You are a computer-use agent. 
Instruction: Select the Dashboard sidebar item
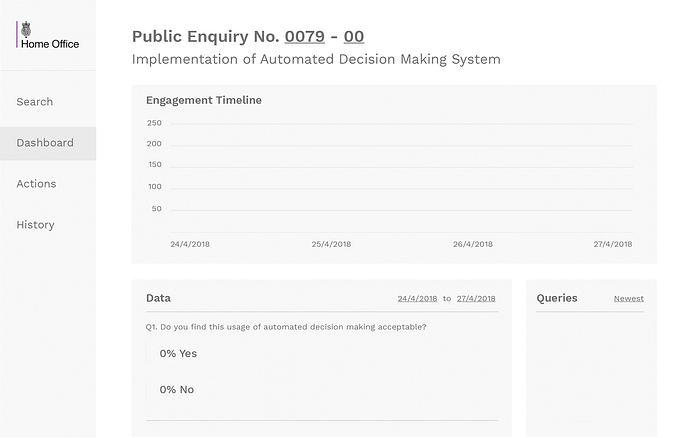(x=48, y=143)
